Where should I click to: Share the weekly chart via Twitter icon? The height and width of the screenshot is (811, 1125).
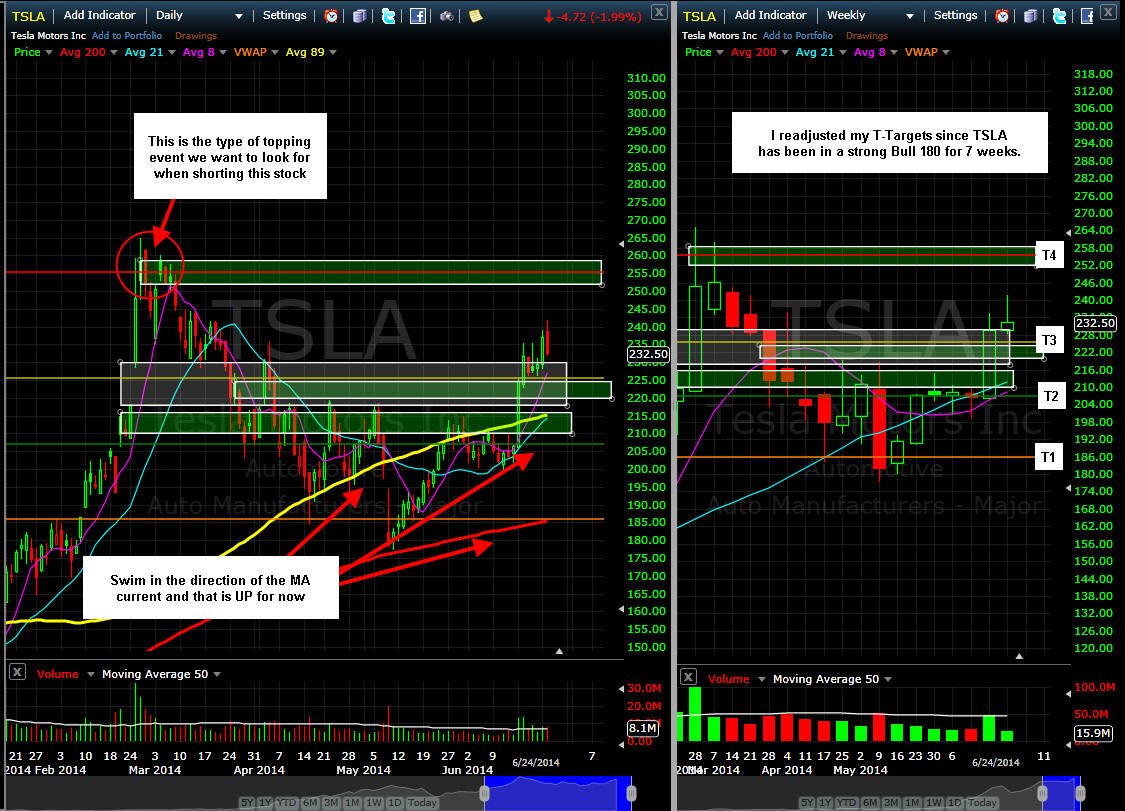pyautogui.click(x=1059, y=16)
